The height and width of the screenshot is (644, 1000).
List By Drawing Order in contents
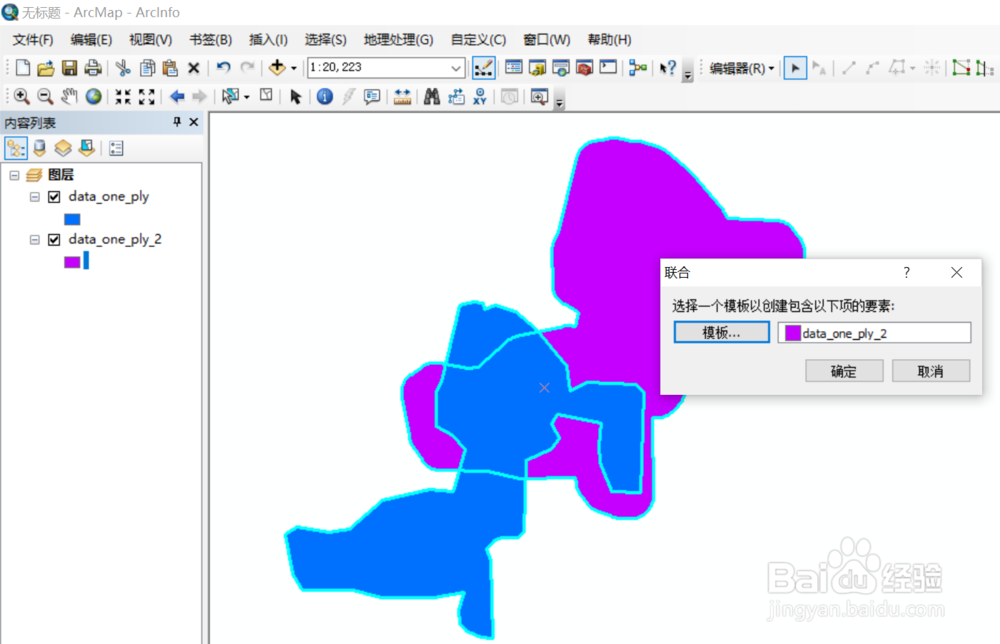pyautogui.click(x=15, y=148)
